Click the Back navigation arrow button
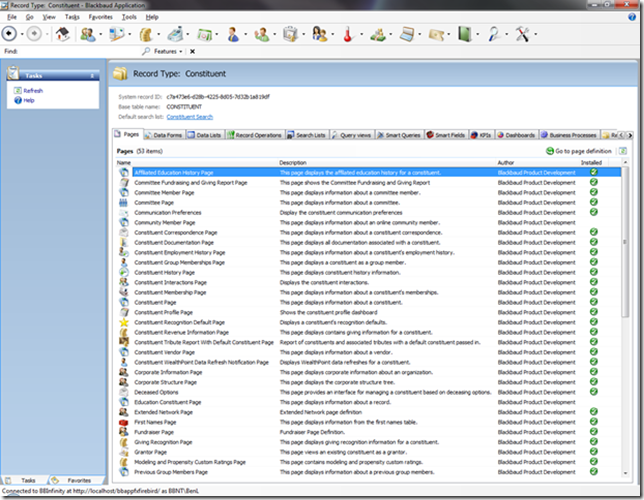 [x=11, y=33]
